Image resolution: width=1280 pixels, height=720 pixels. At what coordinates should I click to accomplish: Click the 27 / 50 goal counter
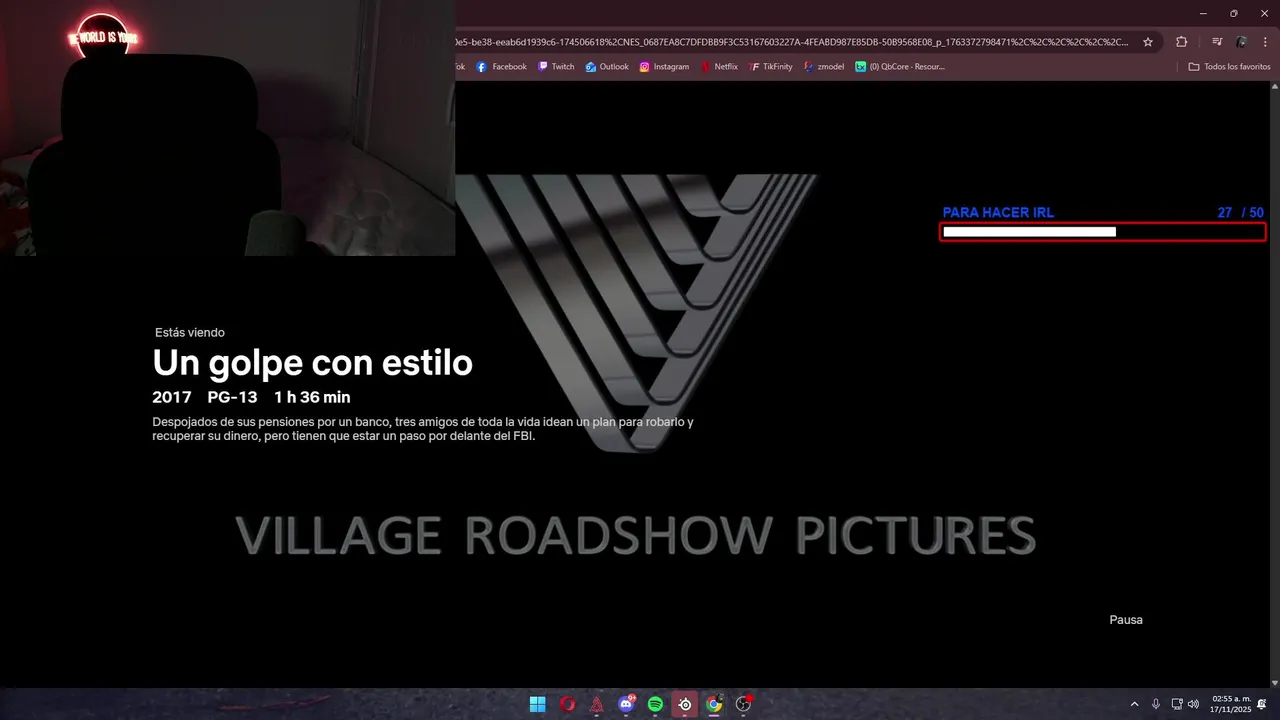coord(1240,213)
